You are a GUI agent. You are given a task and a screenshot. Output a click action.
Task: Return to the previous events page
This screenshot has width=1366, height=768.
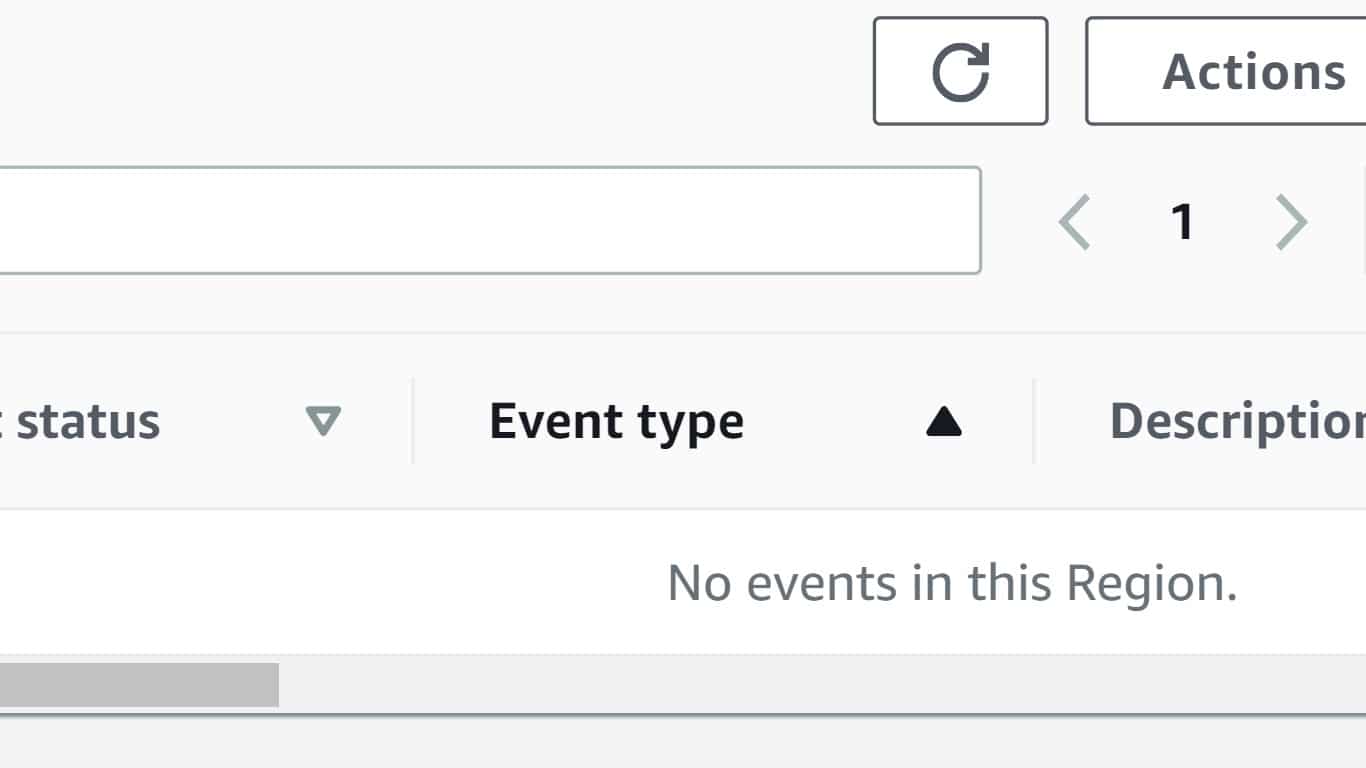point(1075,222)
